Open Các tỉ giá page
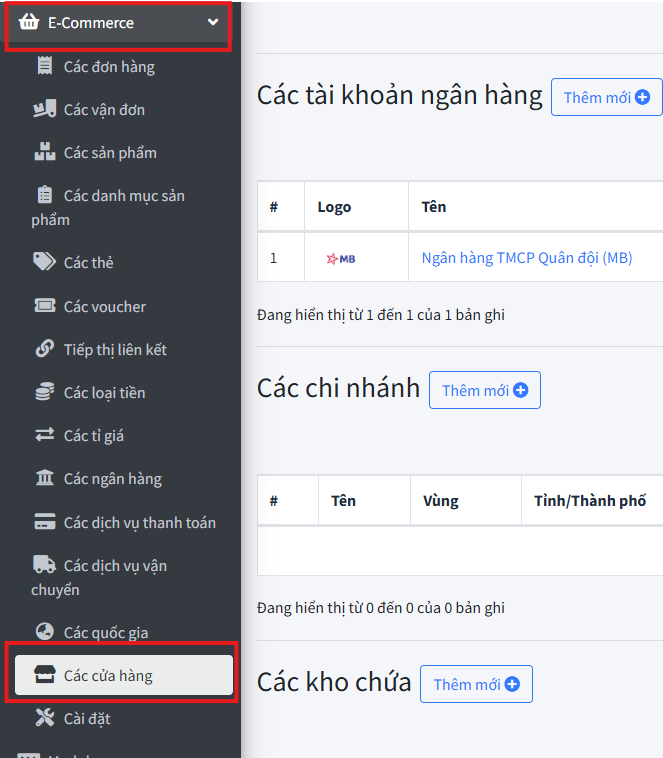The width and height of the screenshot is (663, 758). coord(94,436)
